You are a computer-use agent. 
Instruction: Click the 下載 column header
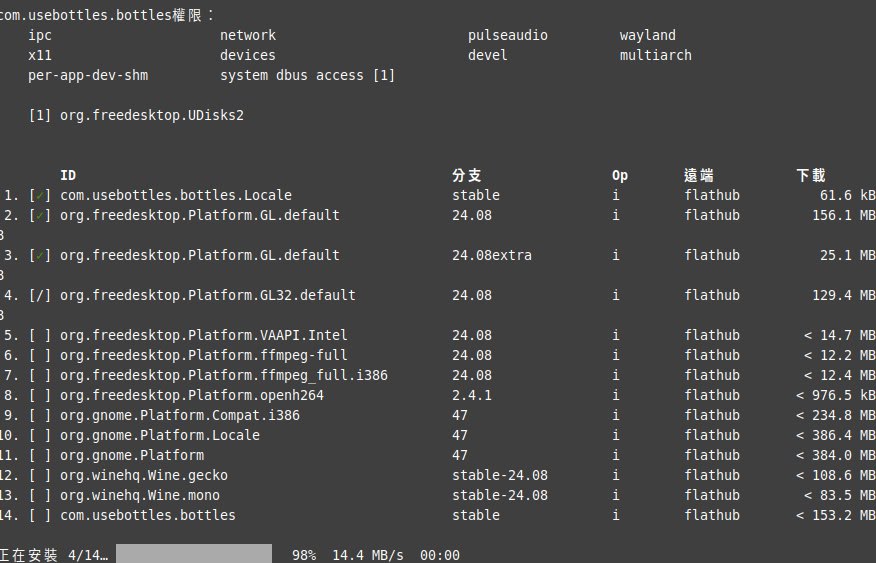811,175
